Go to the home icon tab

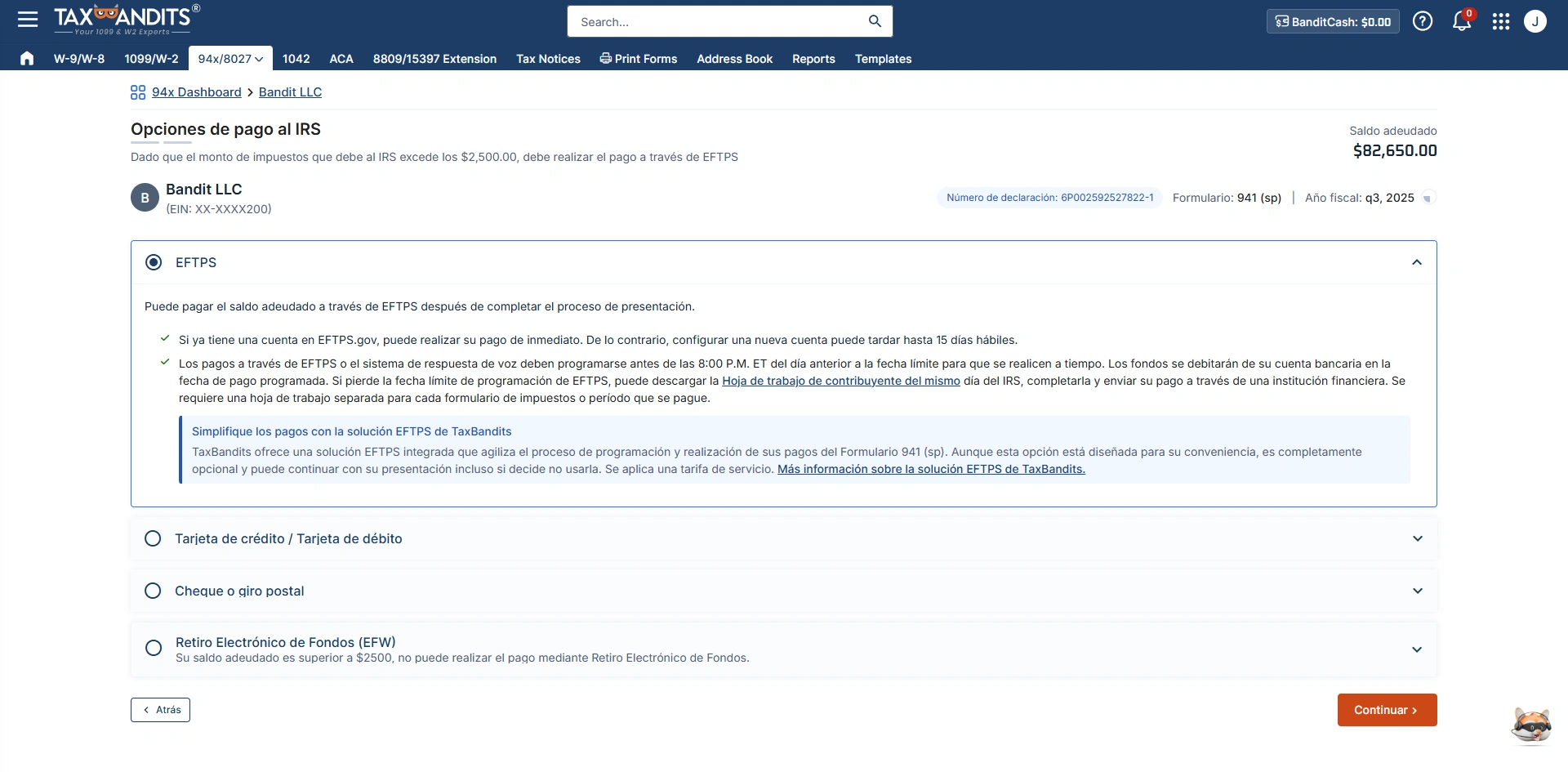tap(27, 58)
